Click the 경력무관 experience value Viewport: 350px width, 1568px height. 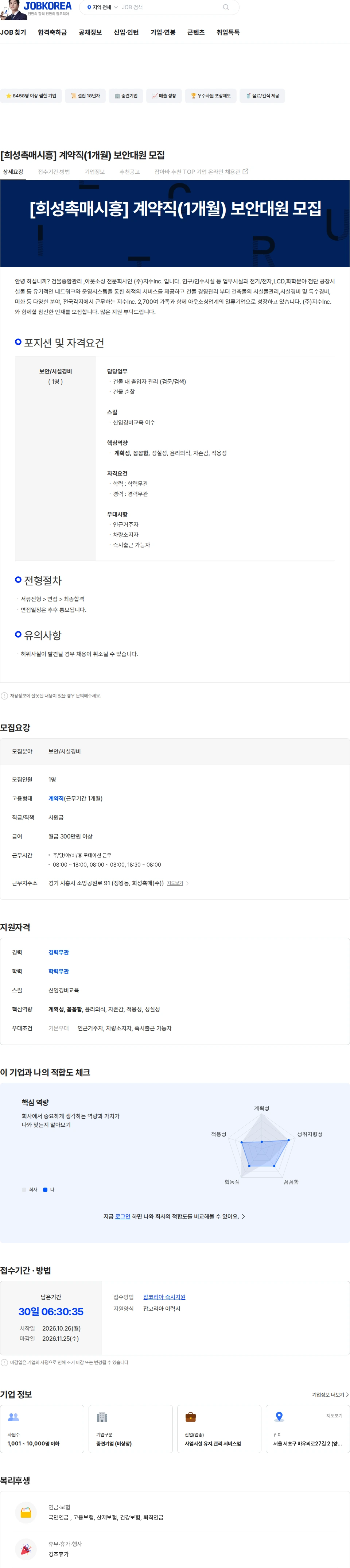[x=58, y=952]
